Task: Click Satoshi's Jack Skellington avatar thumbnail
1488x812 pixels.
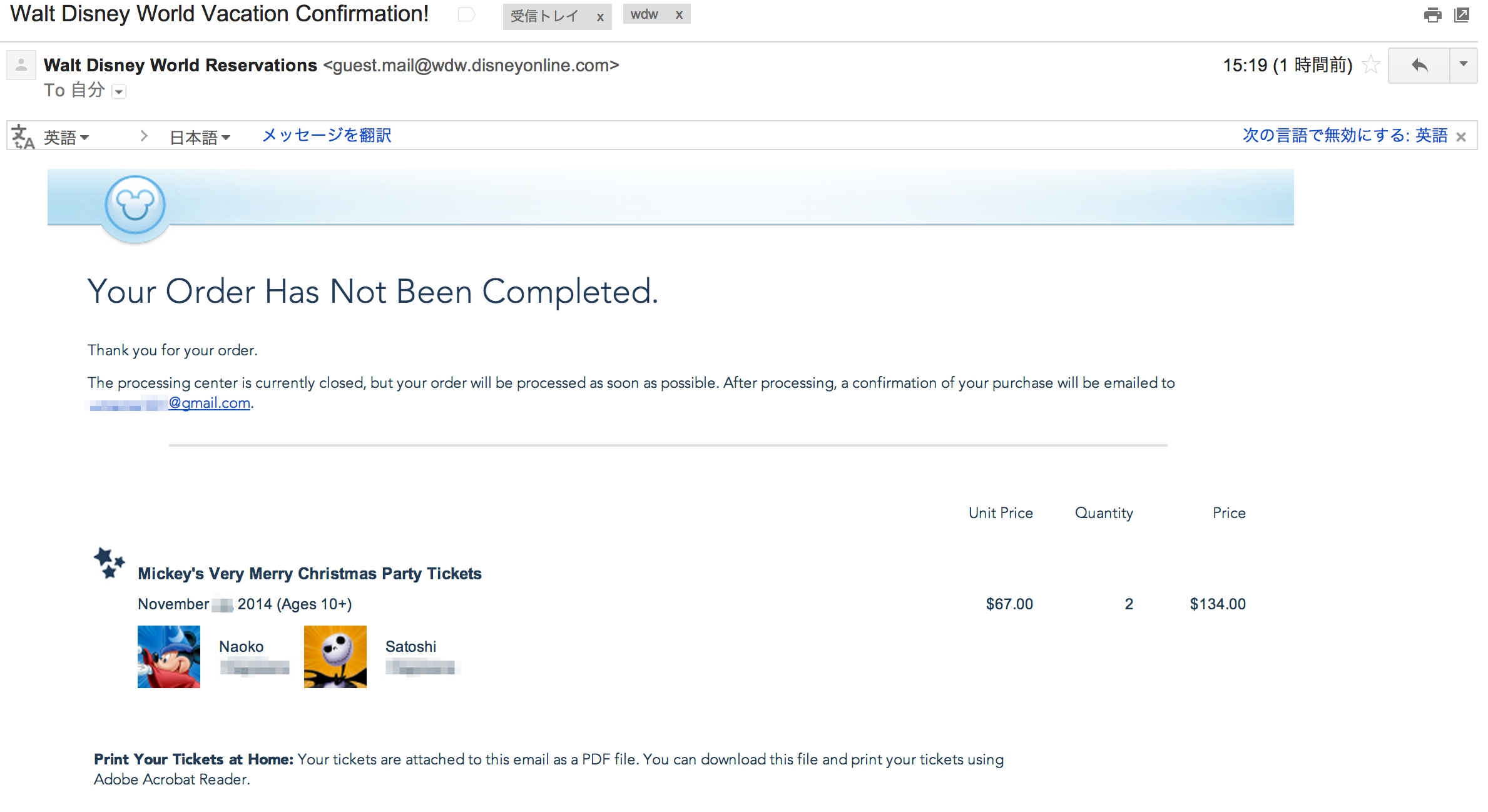Action: 335,657
